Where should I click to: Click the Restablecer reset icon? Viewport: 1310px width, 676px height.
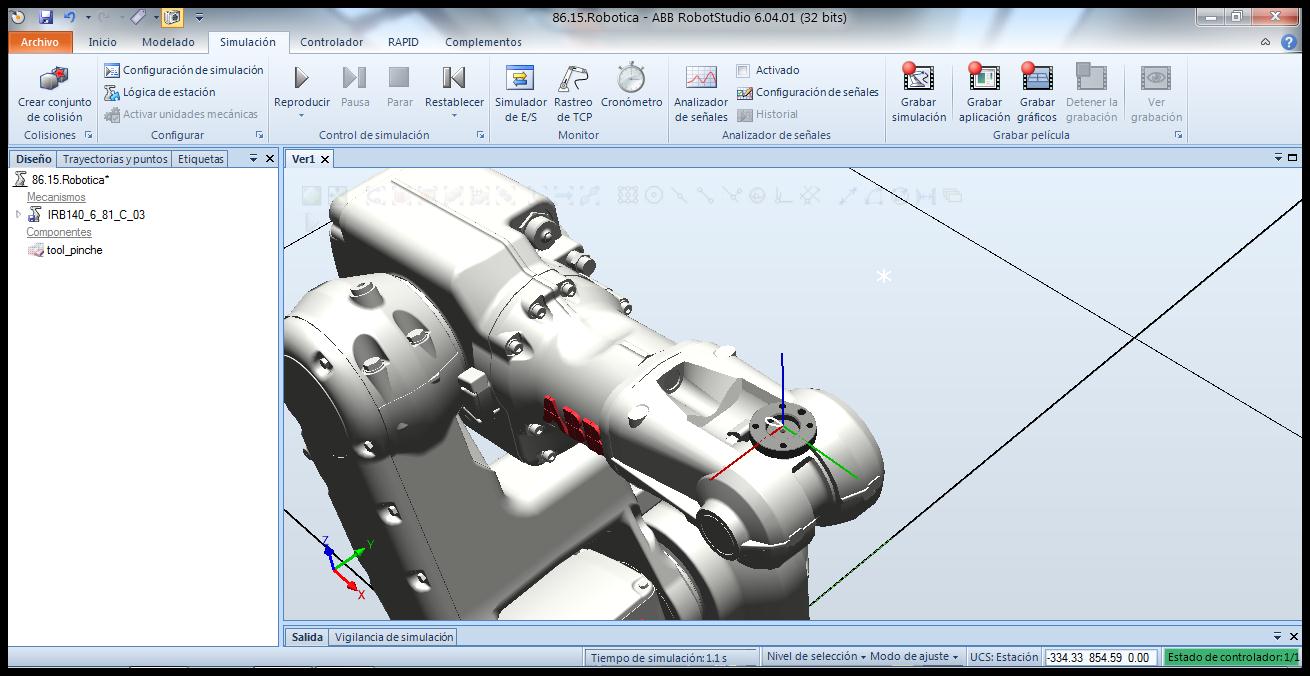click(454, 78)
